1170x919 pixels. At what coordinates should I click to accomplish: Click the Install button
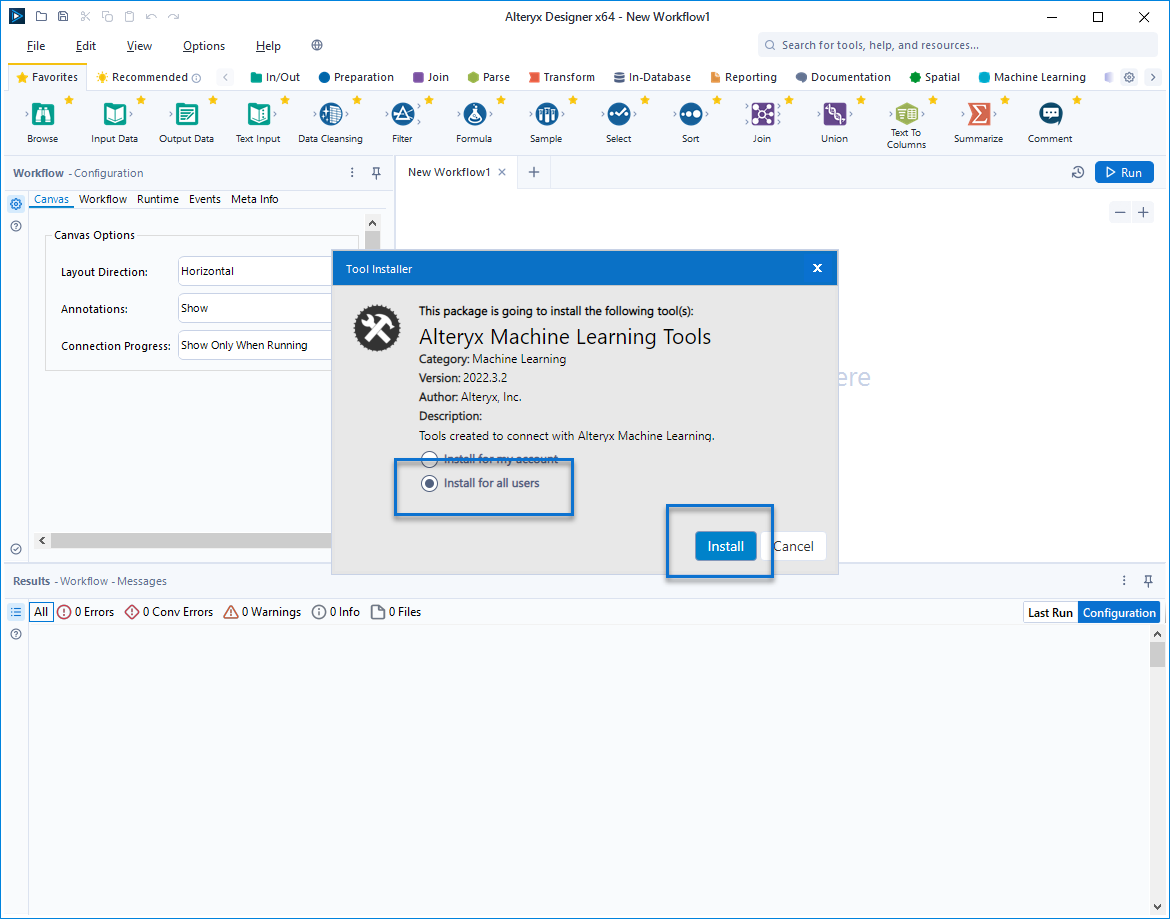(x=725, y=546)
